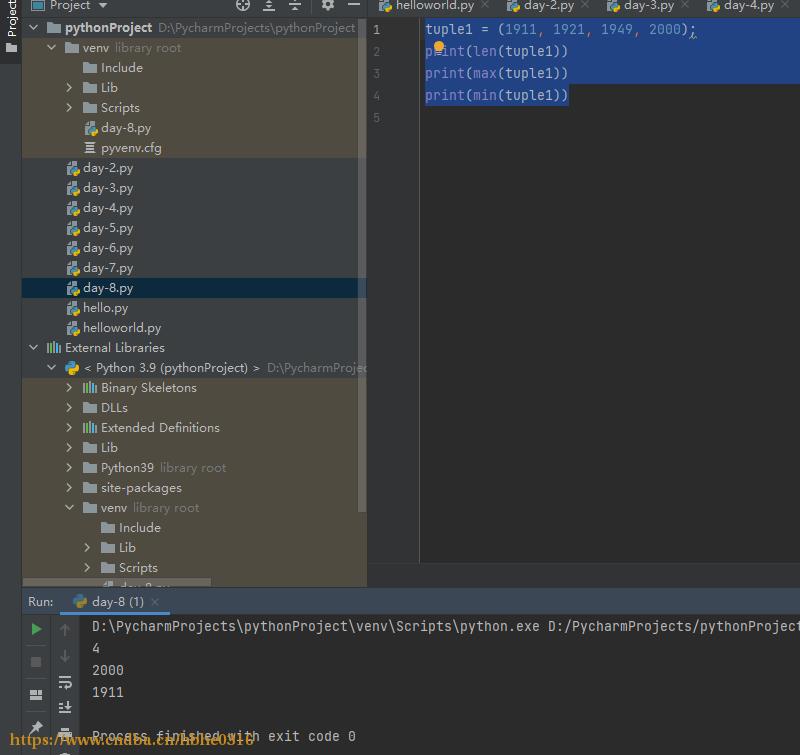Close the day-8 (1) run tab
Screen dimensions: 800x755
click(x=155, y=602)
